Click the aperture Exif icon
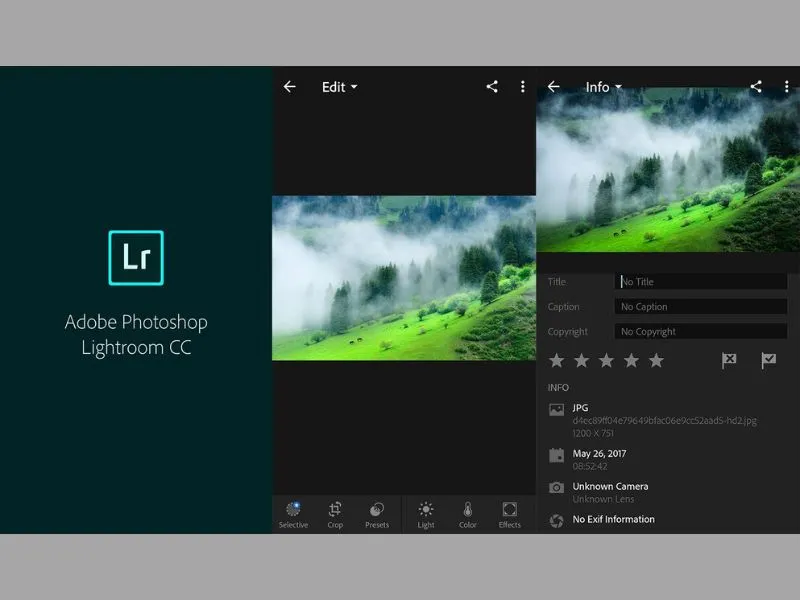The image size is (800, 600). (x=557, y=520)
